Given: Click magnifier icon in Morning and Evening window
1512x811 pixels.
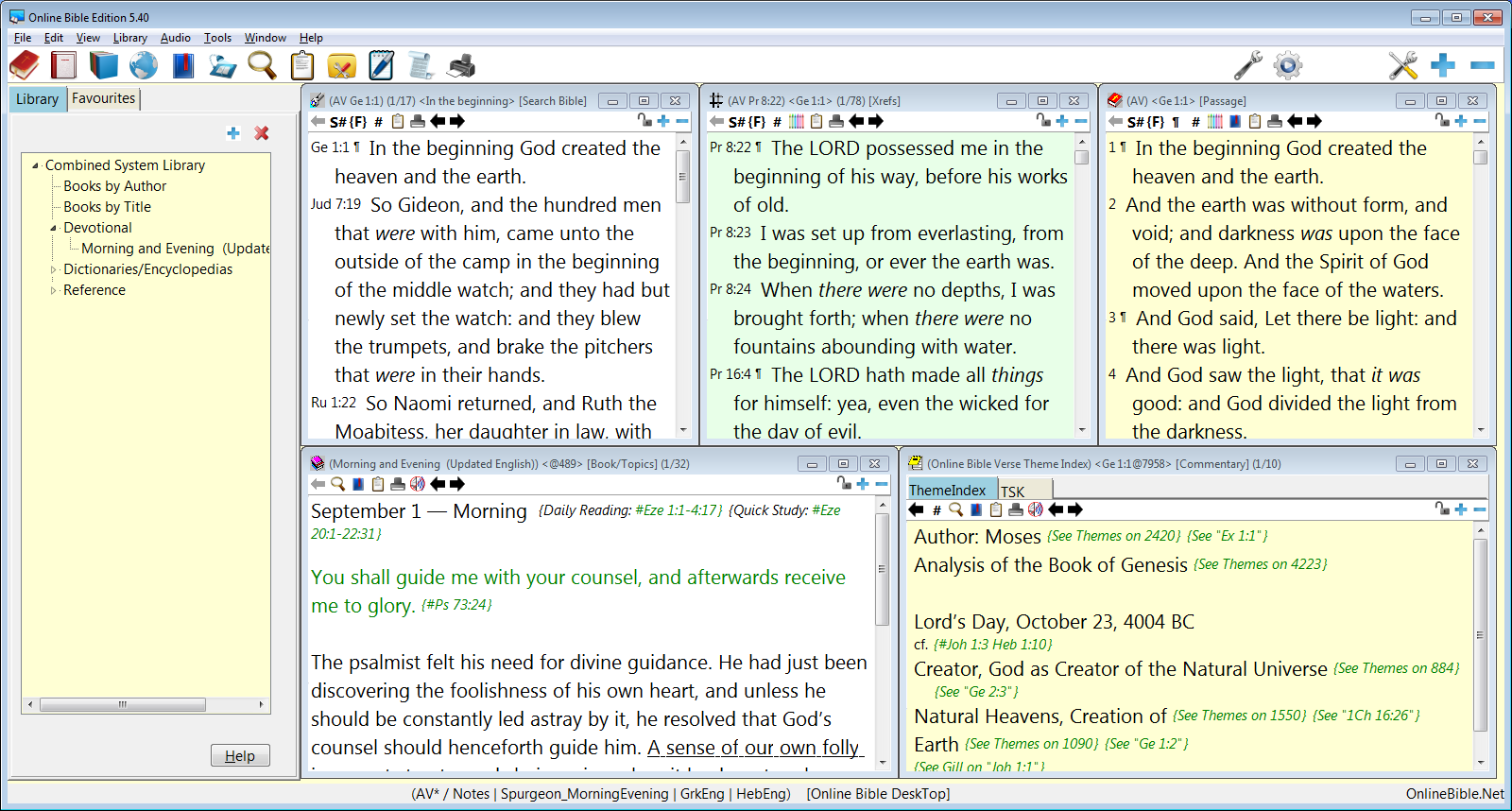Looking at the screenshot, I should (x=337, y=484).
